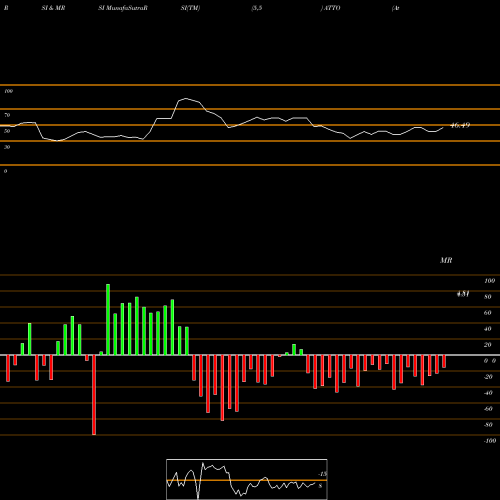Screen dimensions: 500x500
Task: Click the longest red histogram bar
Action: point(94,395)
